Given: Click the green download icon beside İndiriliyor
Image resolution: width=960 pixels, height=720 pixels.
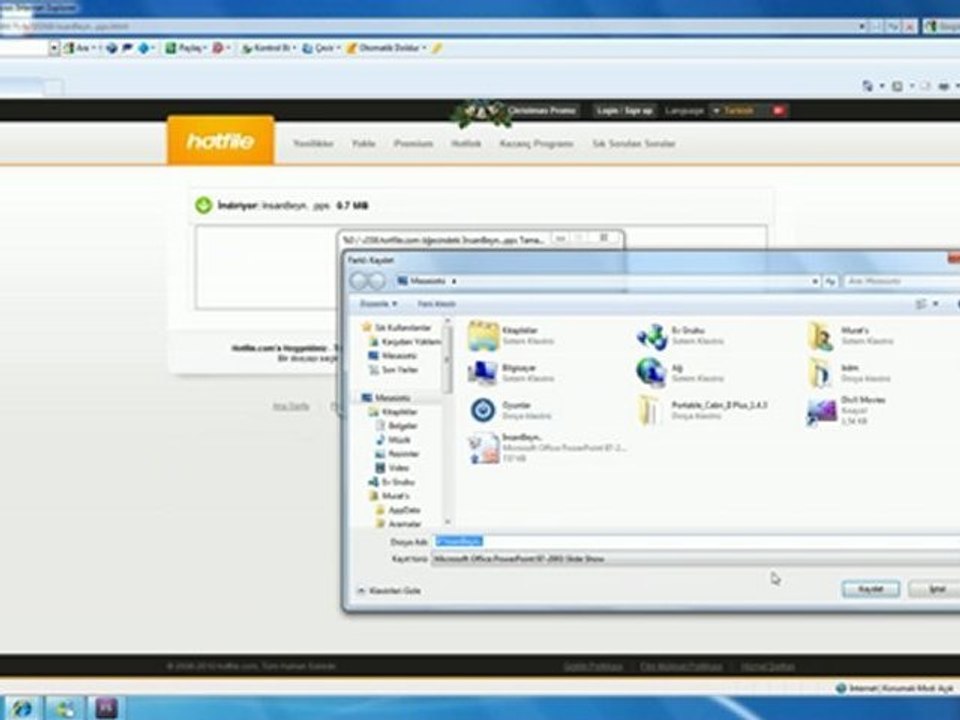Looking at the screenshot, I should [203, 205].
